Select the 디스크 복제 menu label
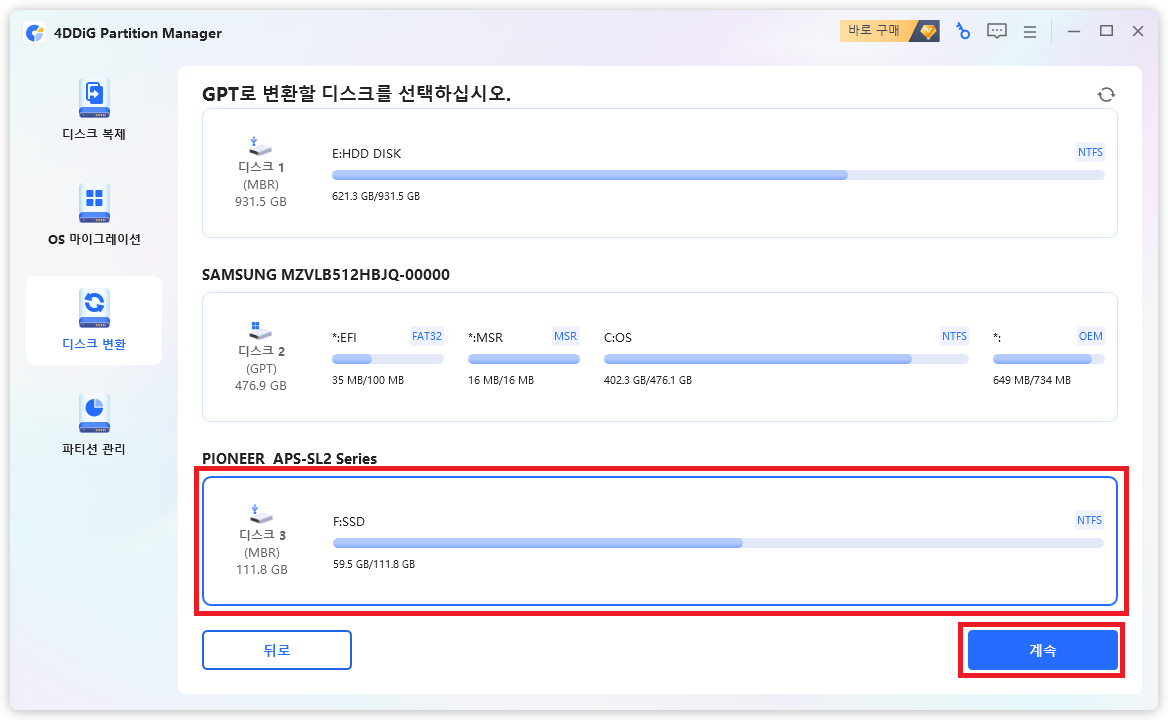The image size is (1168, 720). pos(94,134)
